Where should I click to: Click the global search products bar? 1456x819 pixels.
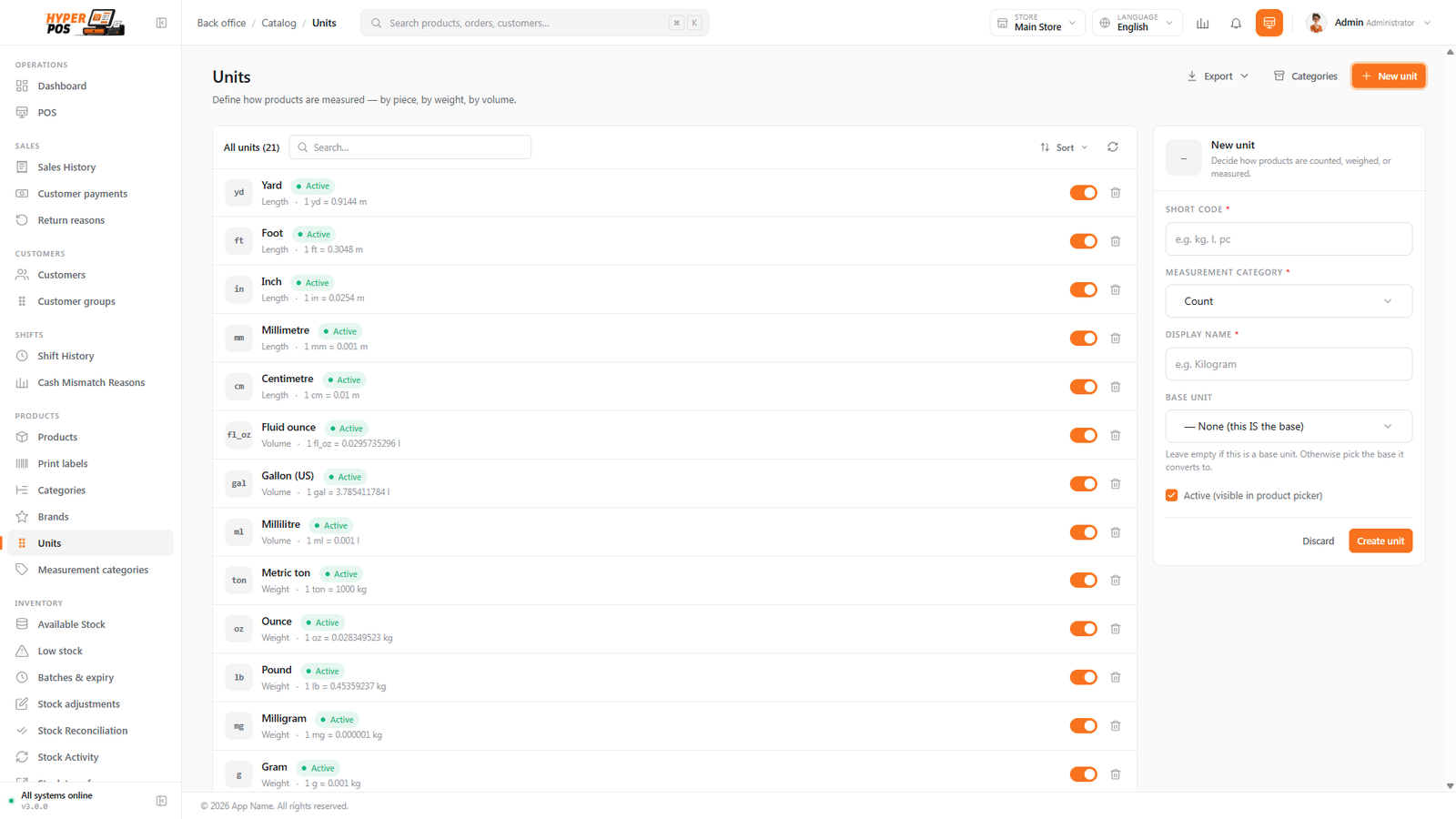[x=534, y=23]
